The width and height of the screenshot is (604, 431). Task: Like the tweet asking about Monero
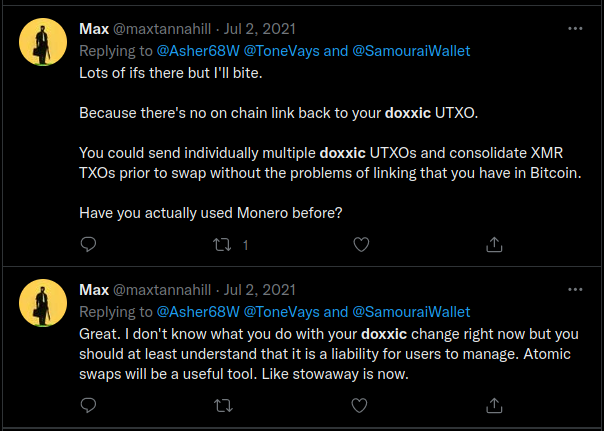click(361, 245)
